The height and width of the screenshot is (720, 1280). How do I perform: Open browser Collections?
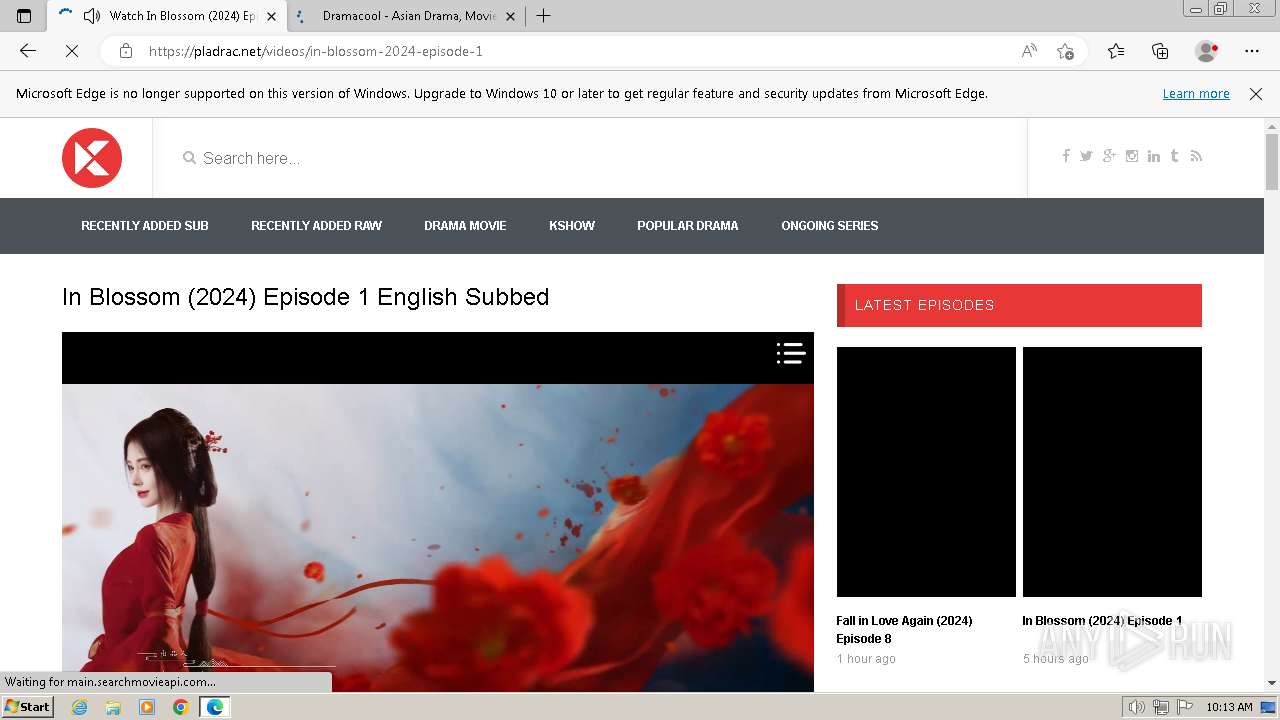(1160, 51)
